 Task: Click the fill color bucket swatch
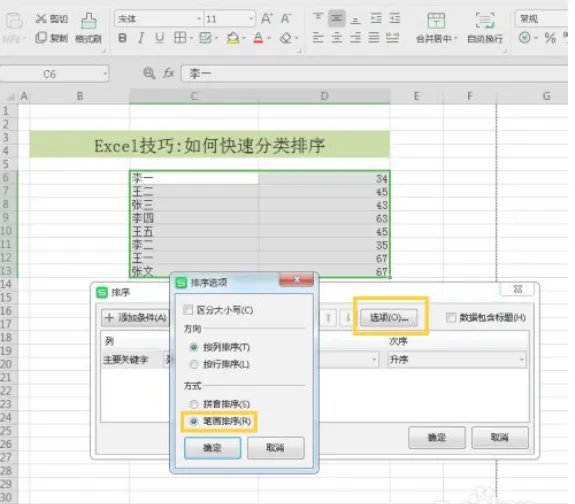233,38
